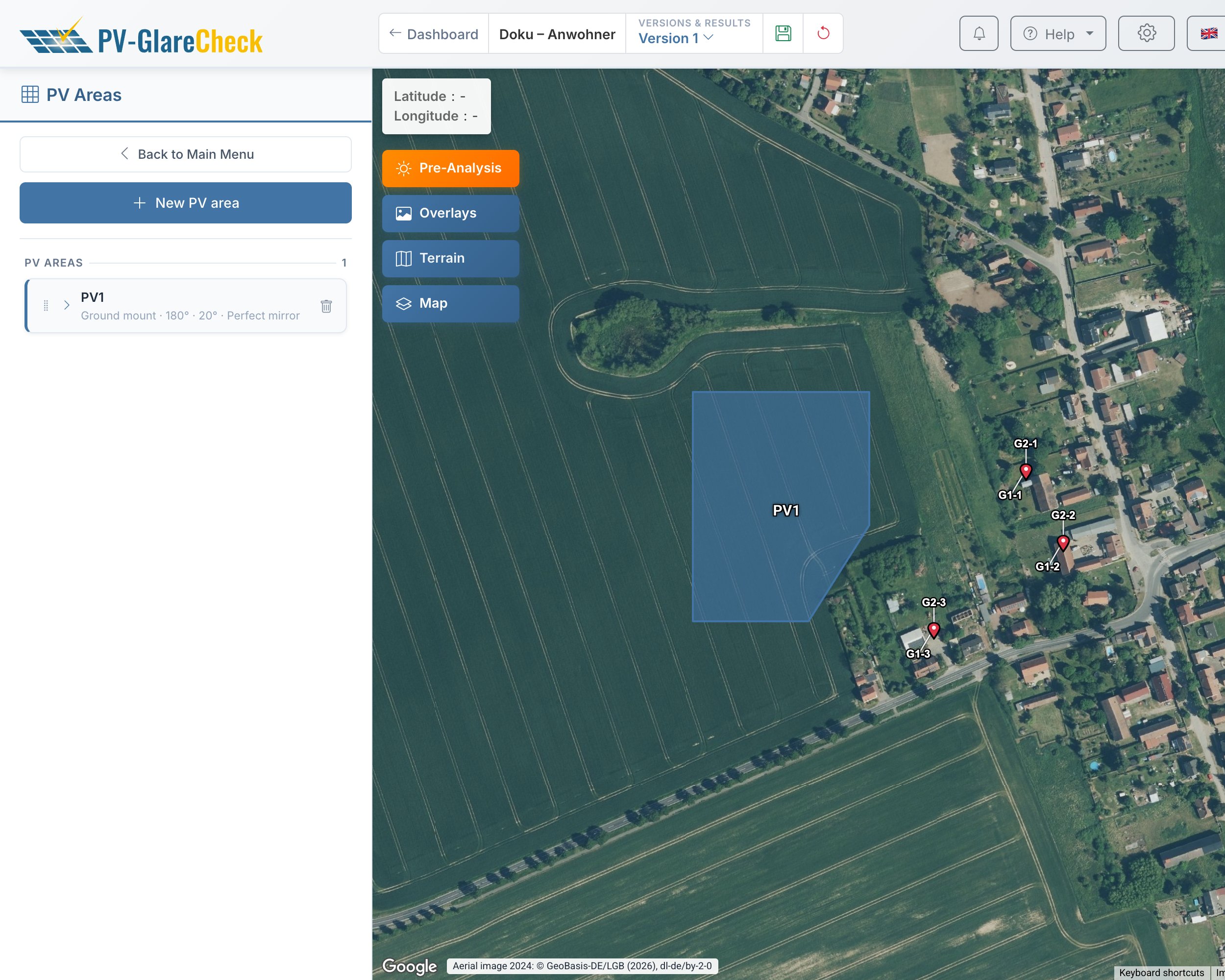The height and width of the screenshot is (980, 1225).
Task: Open settings via the gear icon
Action: pos(1146,33)
